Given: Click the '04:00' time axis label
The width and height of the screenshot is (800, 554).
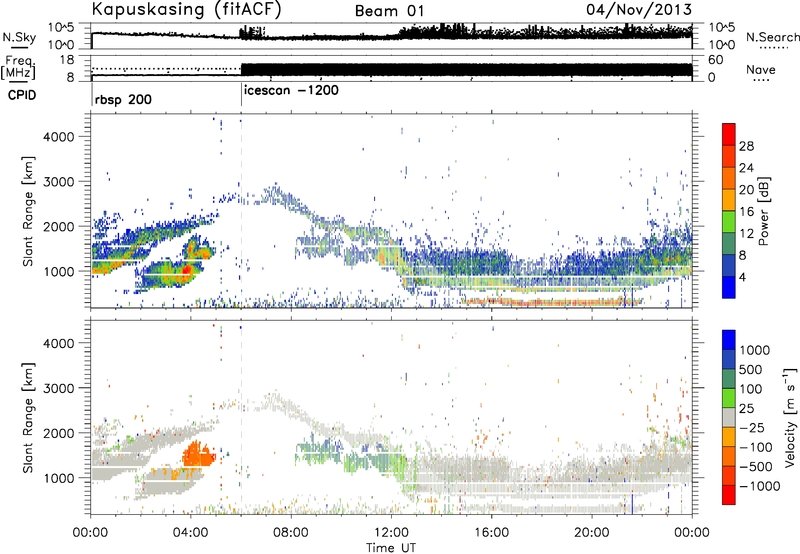Looking at the screenshot, I should coord(191,532).
